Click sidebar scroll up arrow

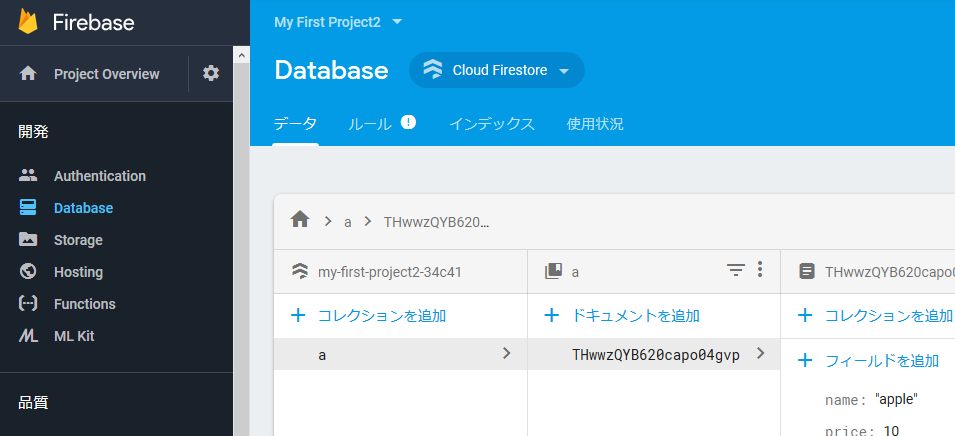pos(241,54)
